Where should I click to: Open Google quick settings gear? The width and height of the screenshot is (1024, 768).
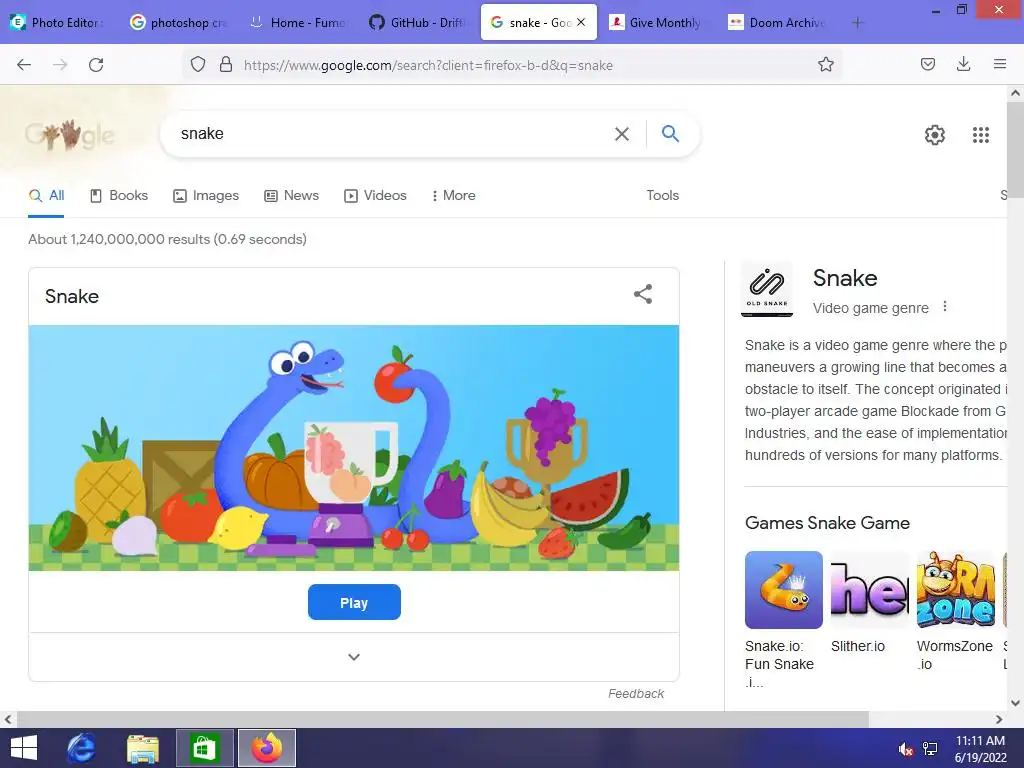pyautogui.click(x=935, y=135)
